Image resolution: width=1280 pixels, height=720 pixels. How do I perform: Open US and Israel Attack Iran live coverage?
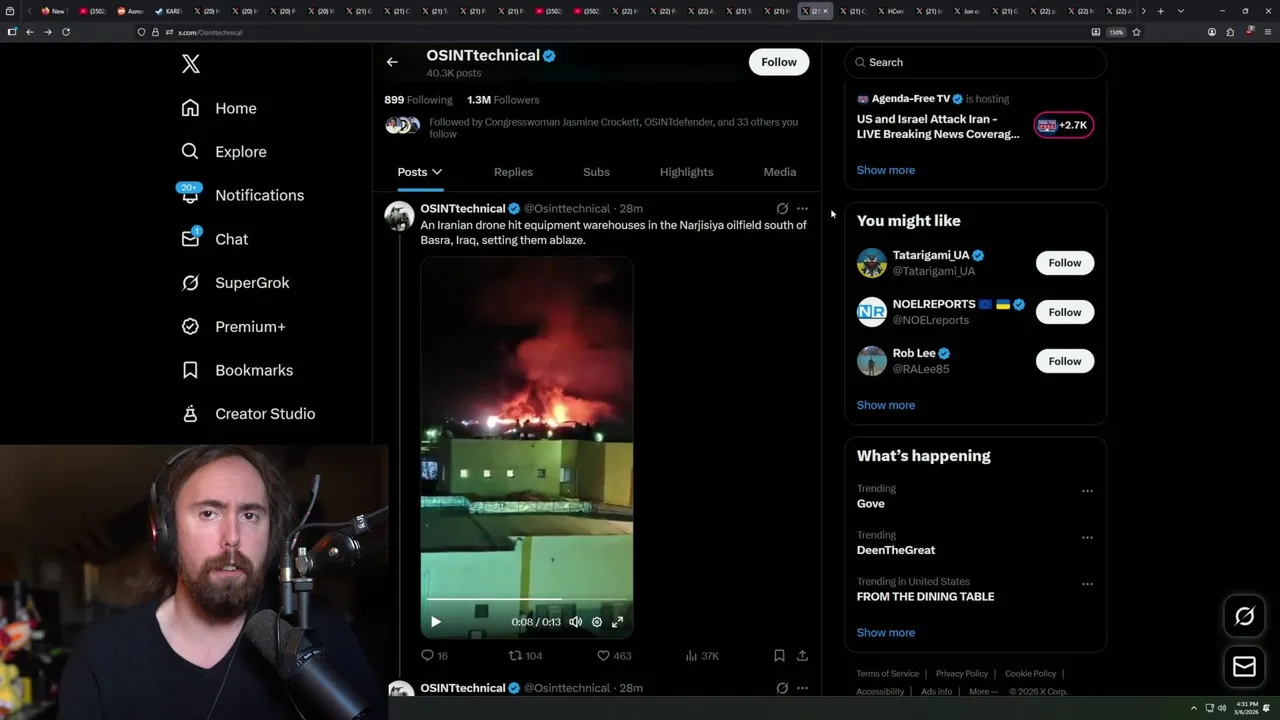click(x=938, y=126)
